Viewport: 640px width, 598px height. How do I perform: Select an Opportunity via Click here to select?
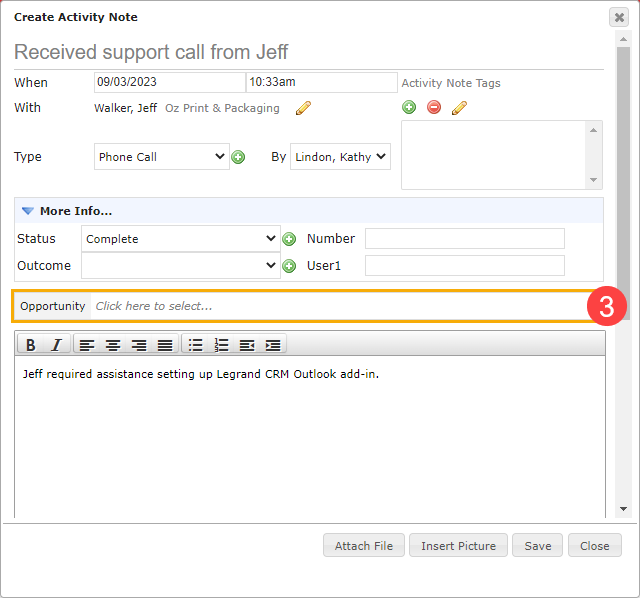(x=153, y=306)
